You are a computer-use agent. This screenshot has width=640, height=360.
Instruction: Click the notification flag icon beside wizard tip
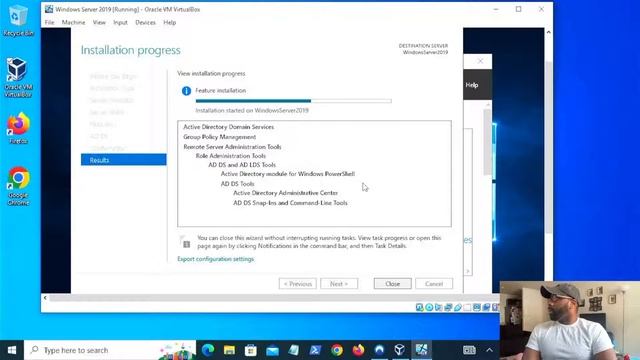point(185,242)
